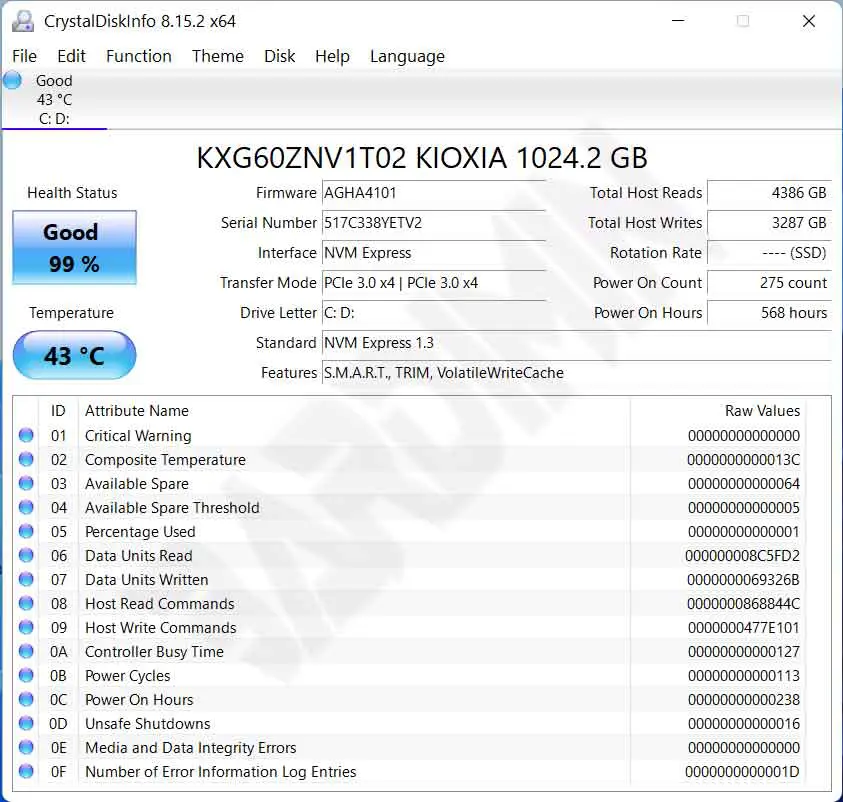Click raw value 0000000868844C

click(744, 604)
